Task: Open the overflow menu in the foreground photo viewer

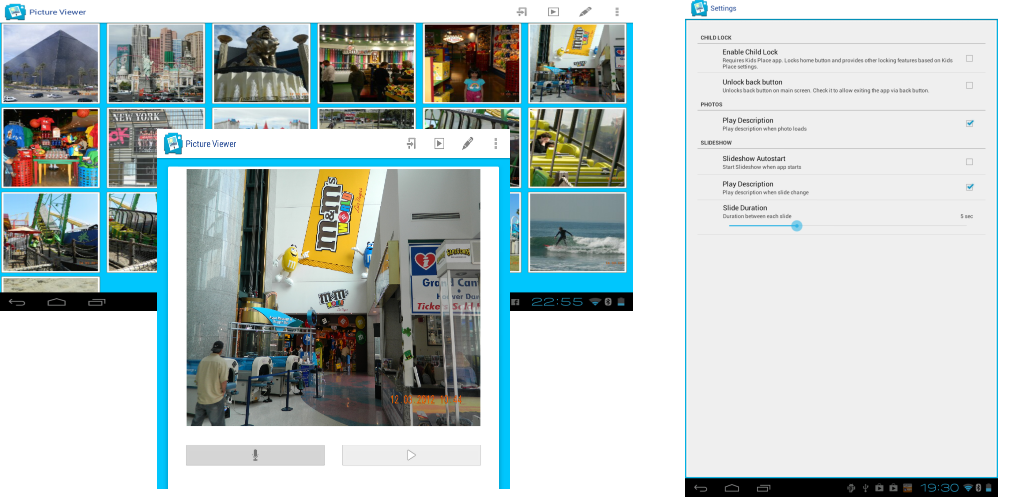Action: point(495,144)
